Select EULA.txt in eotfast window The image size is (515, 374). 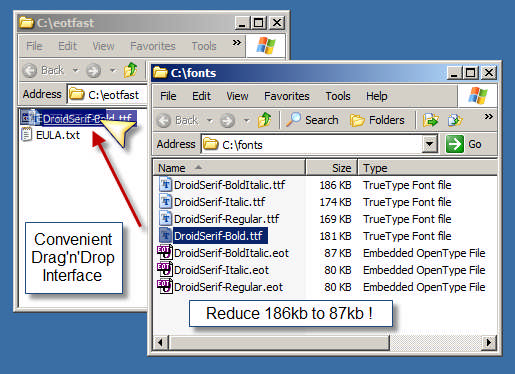(51, 135)
